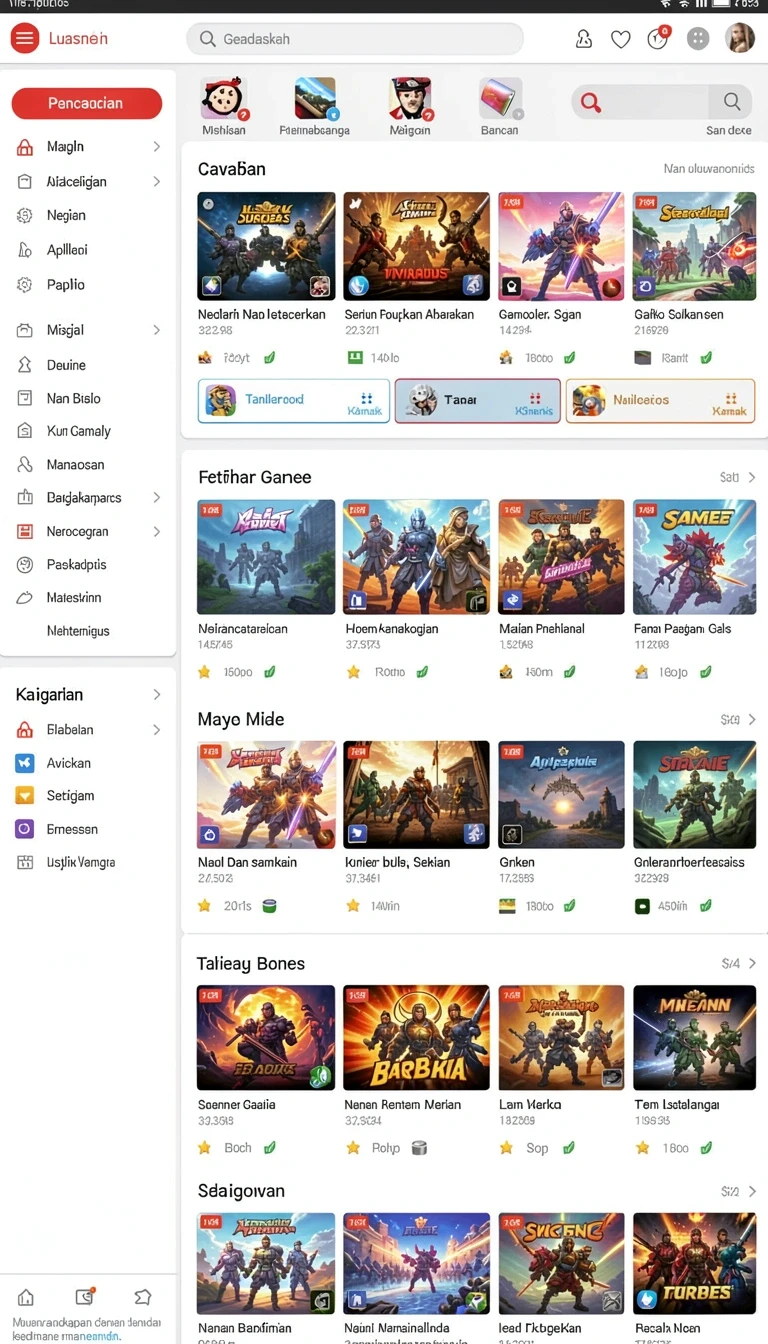Expand the Nerocogran chevron
Screen dimensions: 768x1344
156,532
